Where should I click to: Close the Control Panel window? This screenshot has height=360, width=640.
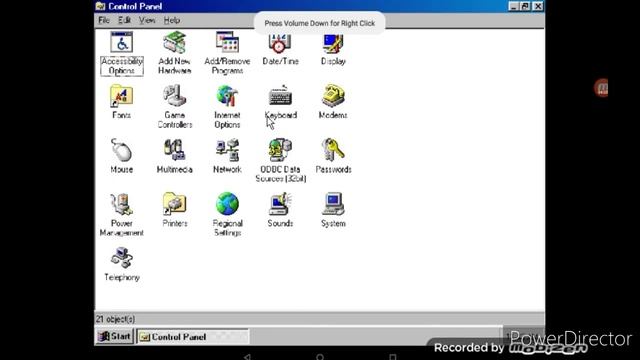pos(538,6)
